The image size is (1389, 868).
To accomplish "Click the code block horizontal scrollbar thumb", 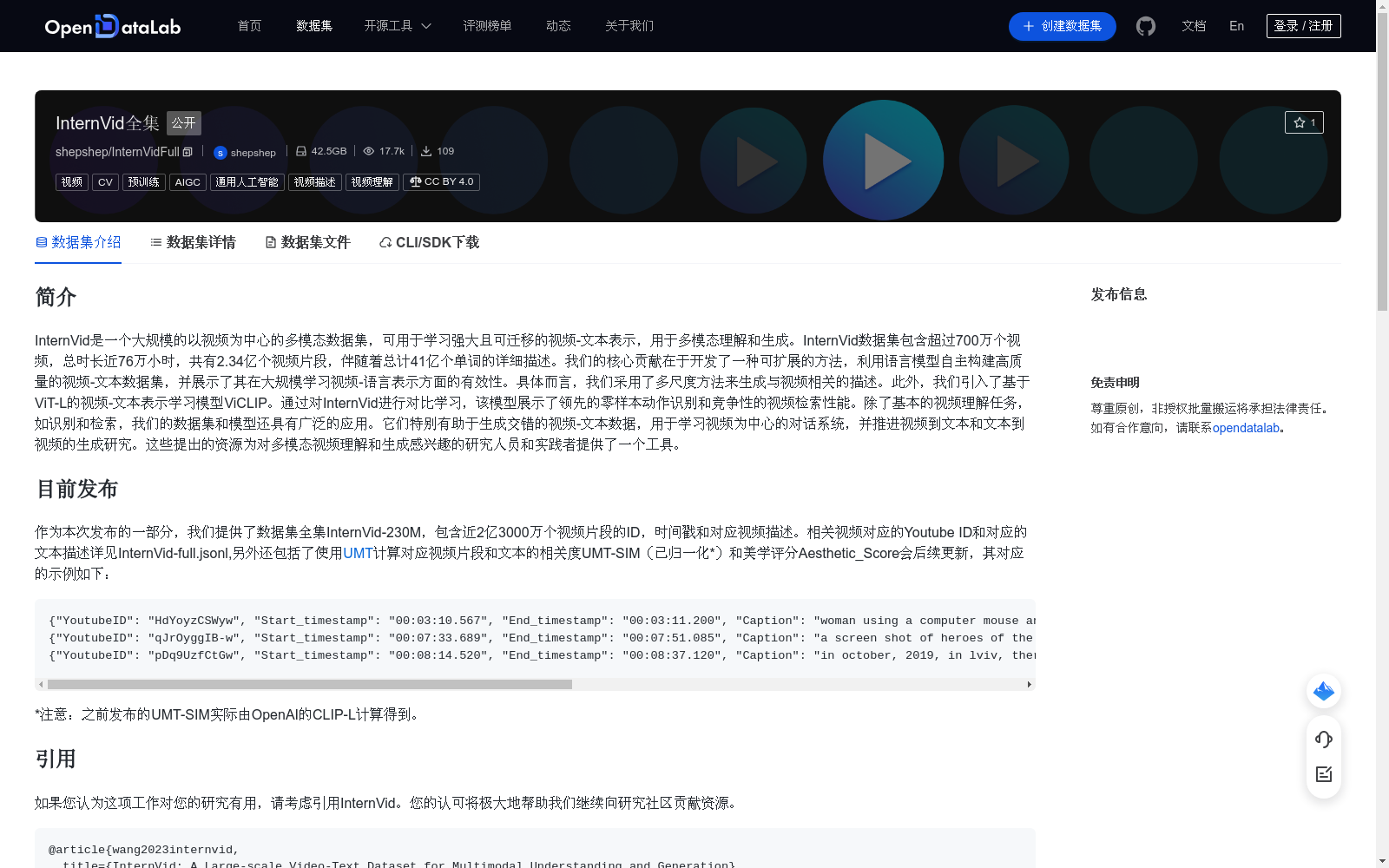I will [x=310, y=684].
